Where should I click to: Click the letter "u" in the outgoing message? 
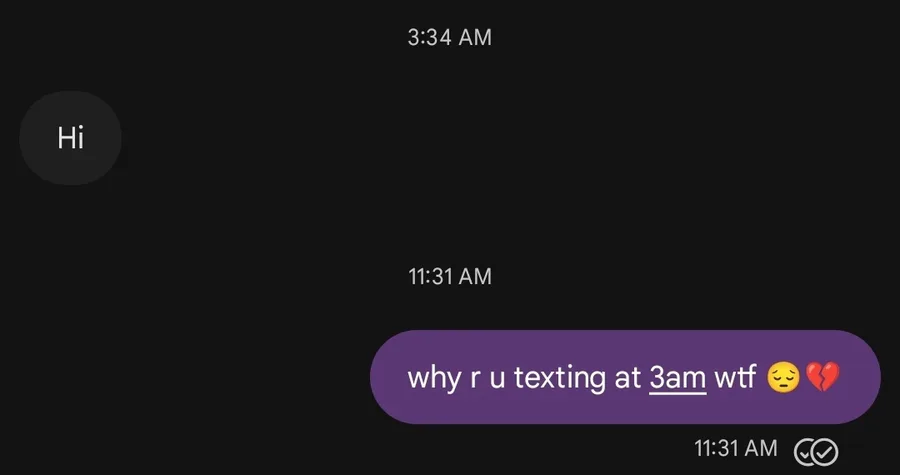[497, 381]
